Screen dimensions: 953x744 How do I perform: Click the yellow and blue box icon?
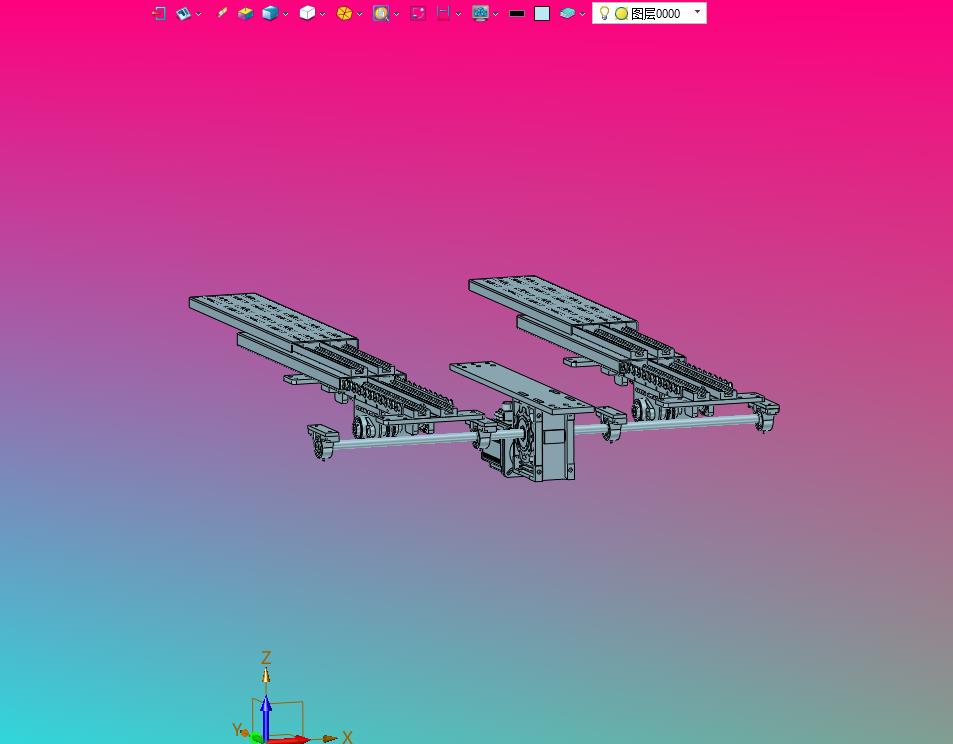[x=245, y=13]
